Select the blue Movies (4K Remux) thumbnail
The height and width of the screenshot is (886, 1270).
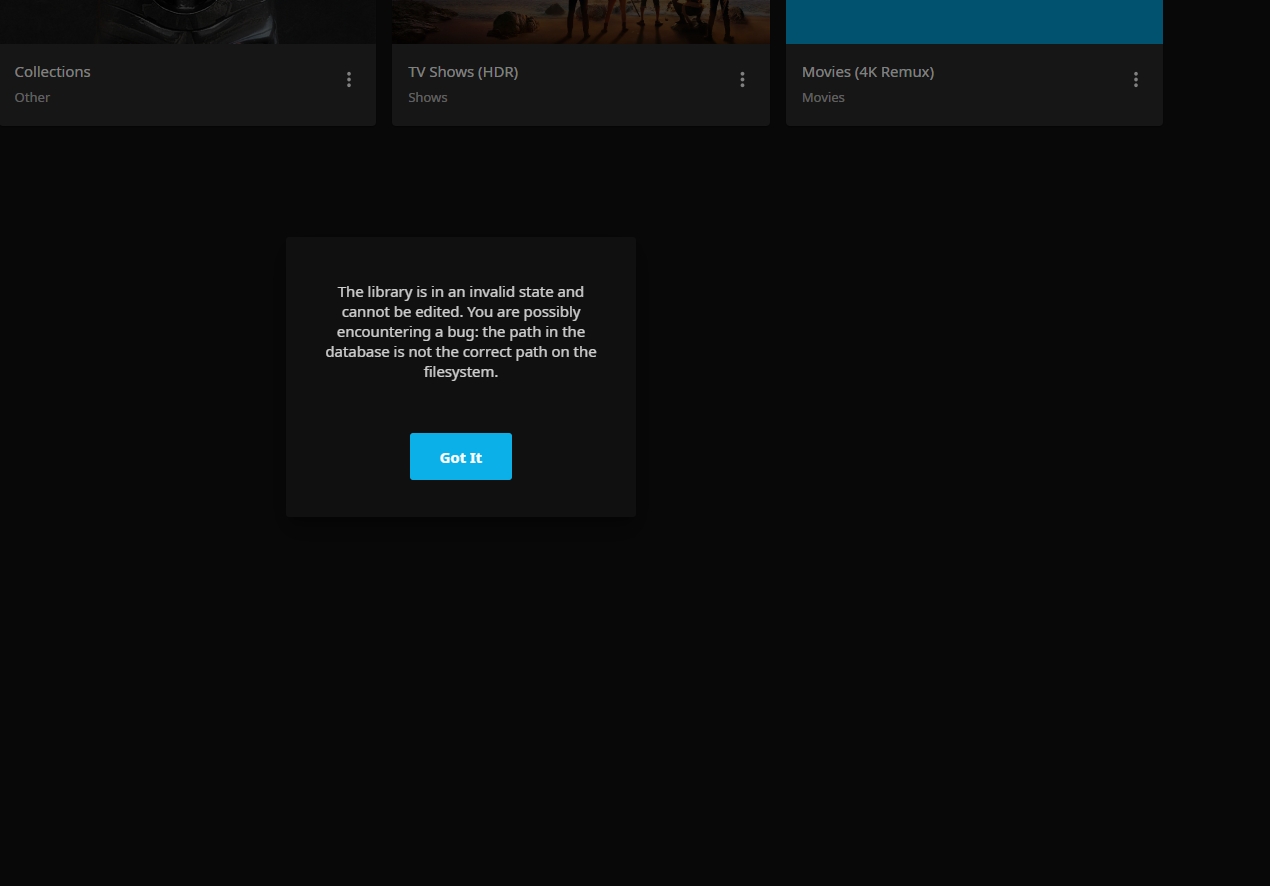tap(974, 21)
